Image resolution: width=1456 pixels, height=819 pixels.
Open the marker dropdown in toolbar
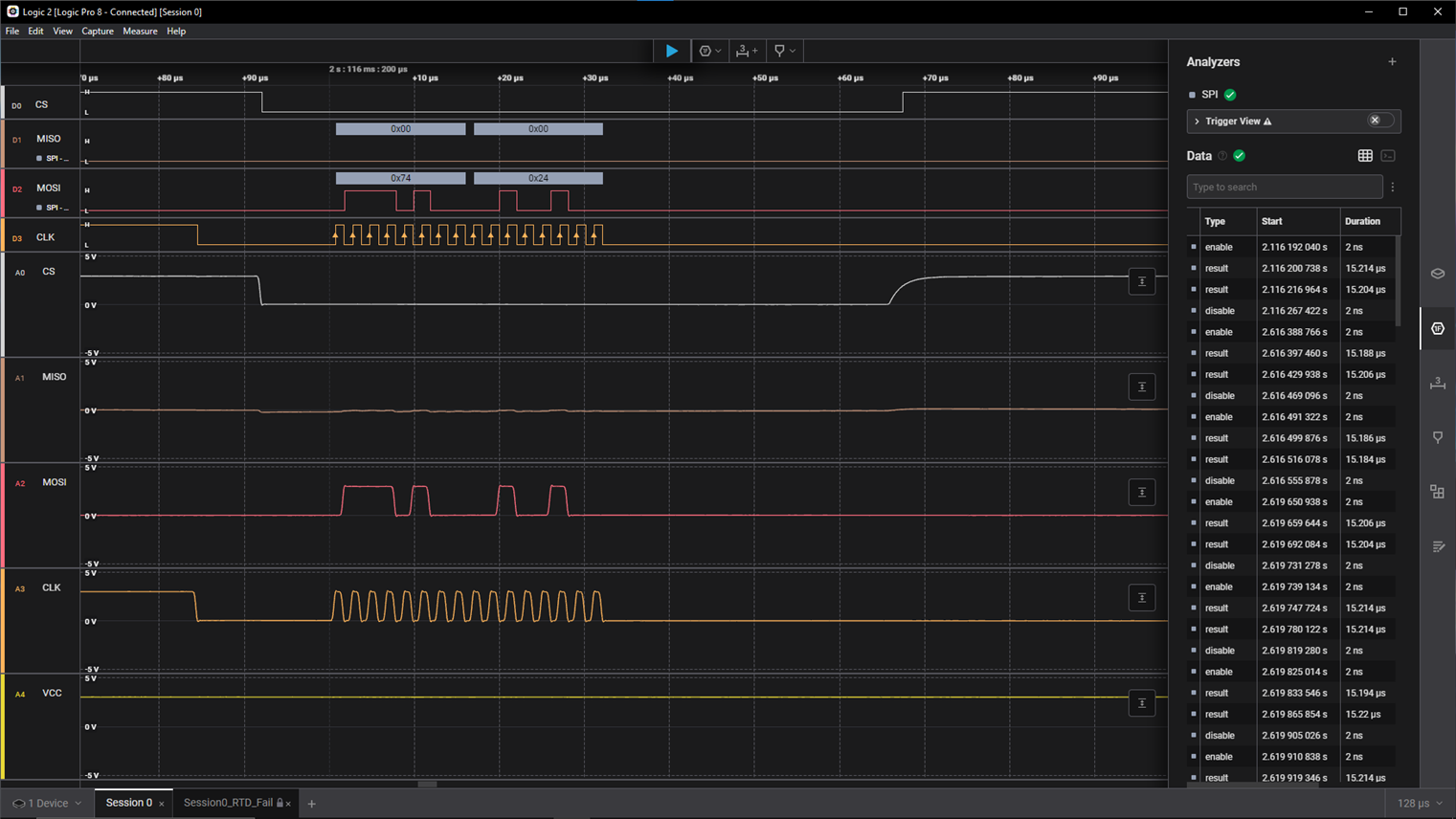784,51
